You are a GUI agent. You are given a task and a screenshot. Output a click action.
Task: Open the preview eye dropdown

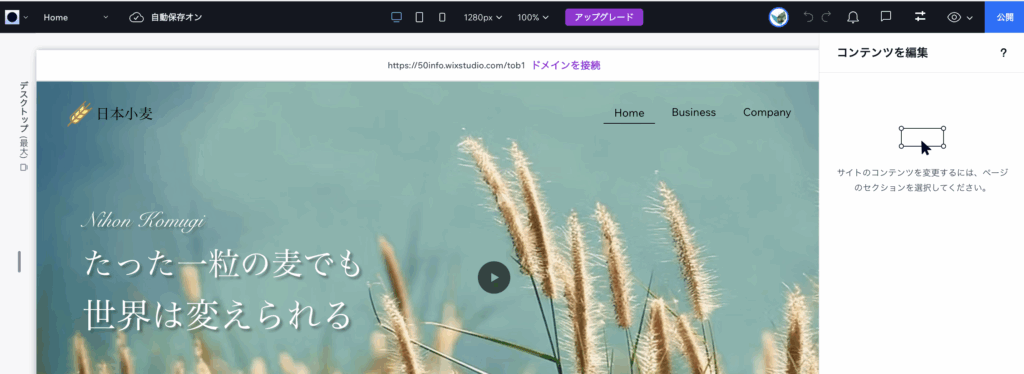pyautogui.click(x=960, y=18)
